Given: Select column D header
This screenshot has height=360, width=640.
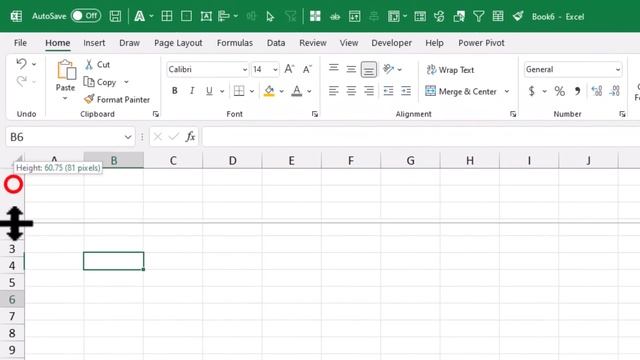Looking at the screenshot, I should [232, 160].
